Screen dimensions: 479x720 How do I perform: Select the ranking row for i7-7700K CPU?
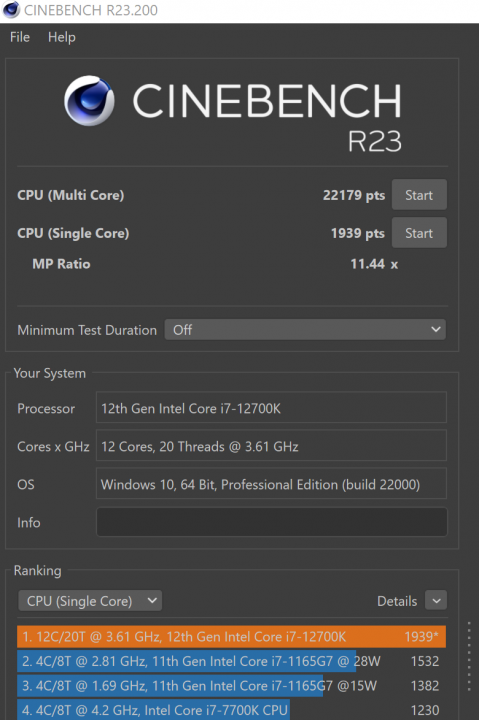(231, 710)
